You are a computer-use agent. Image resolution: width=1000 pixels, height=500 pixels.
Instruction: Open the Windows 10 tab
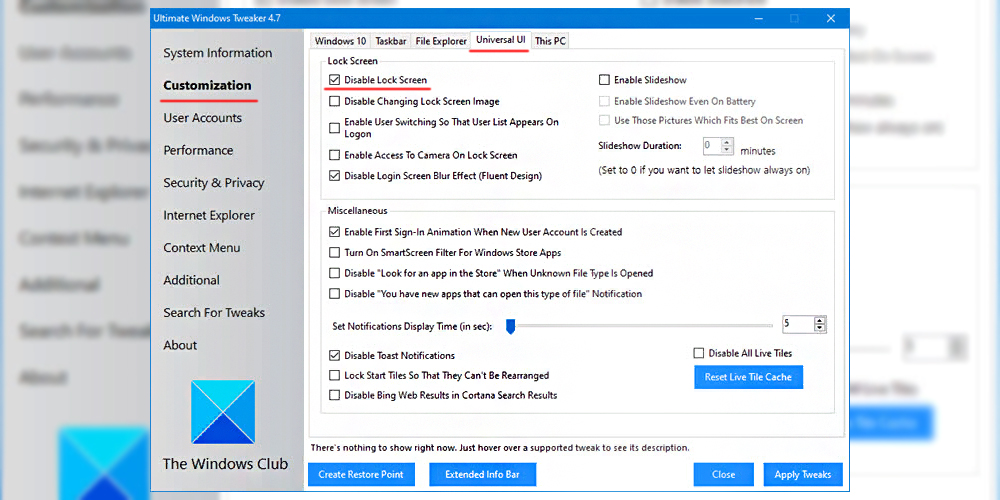340,41
